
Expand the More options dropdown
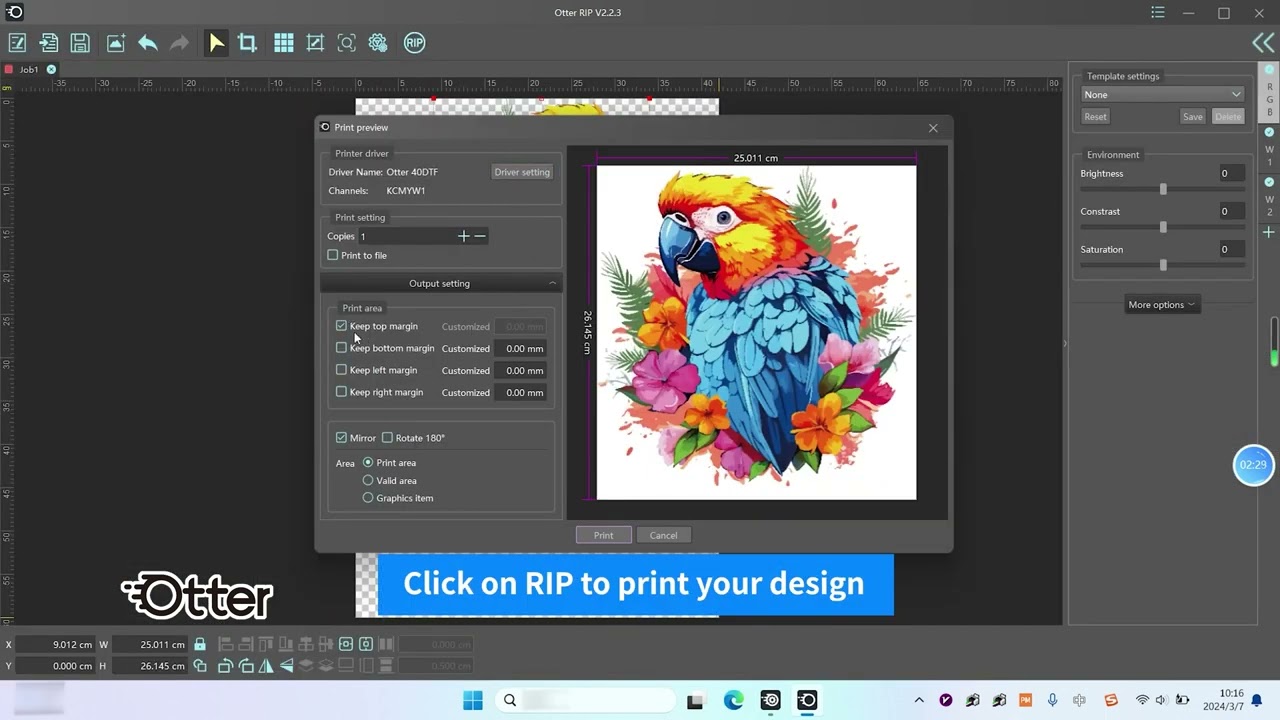(x=1161, y=305)
